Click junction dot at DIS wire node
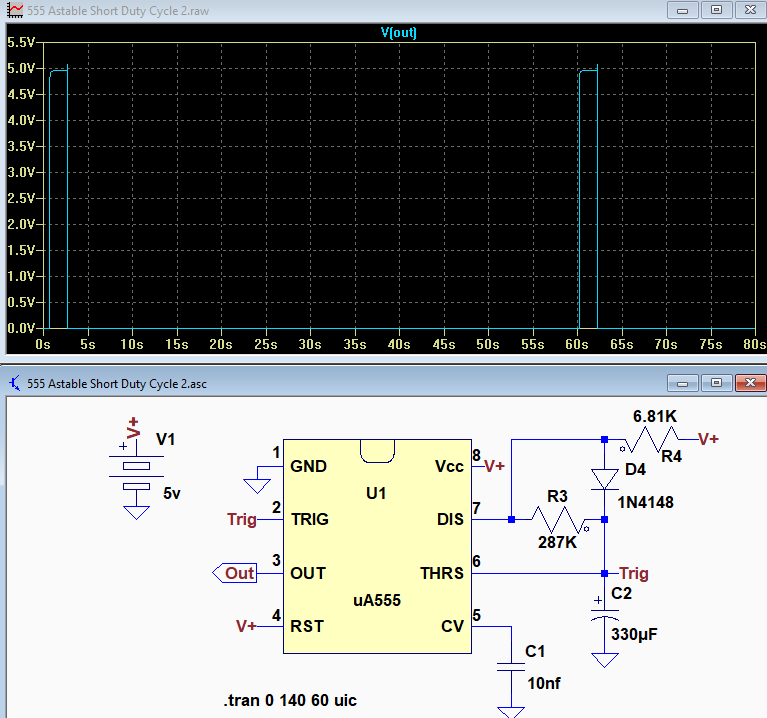This screenshot has height=718, width=767. tap(511, 519)
